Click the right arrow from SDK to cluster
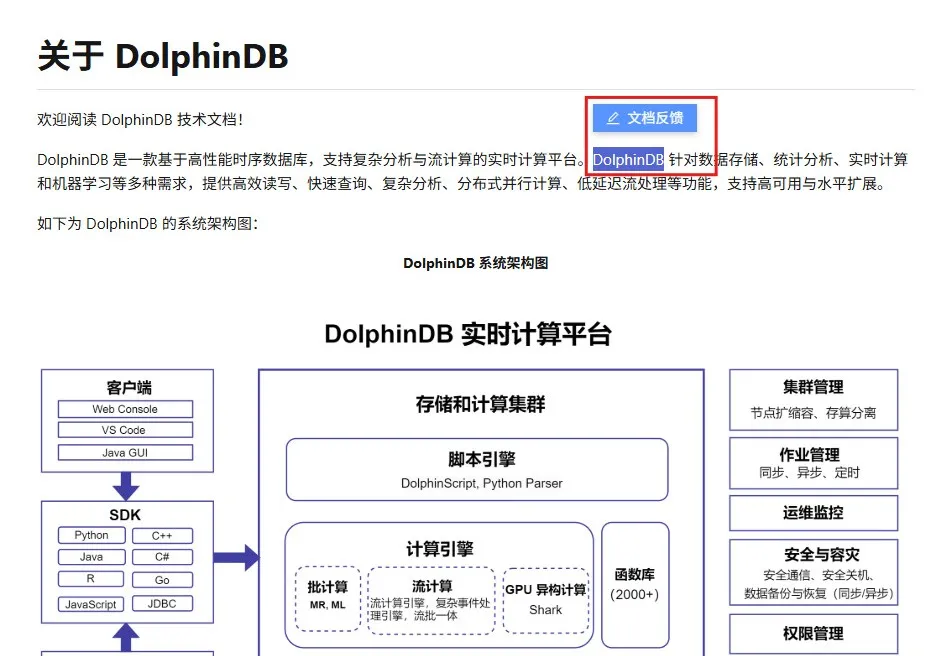Screen dimensions: 934x656 [236, 558]
